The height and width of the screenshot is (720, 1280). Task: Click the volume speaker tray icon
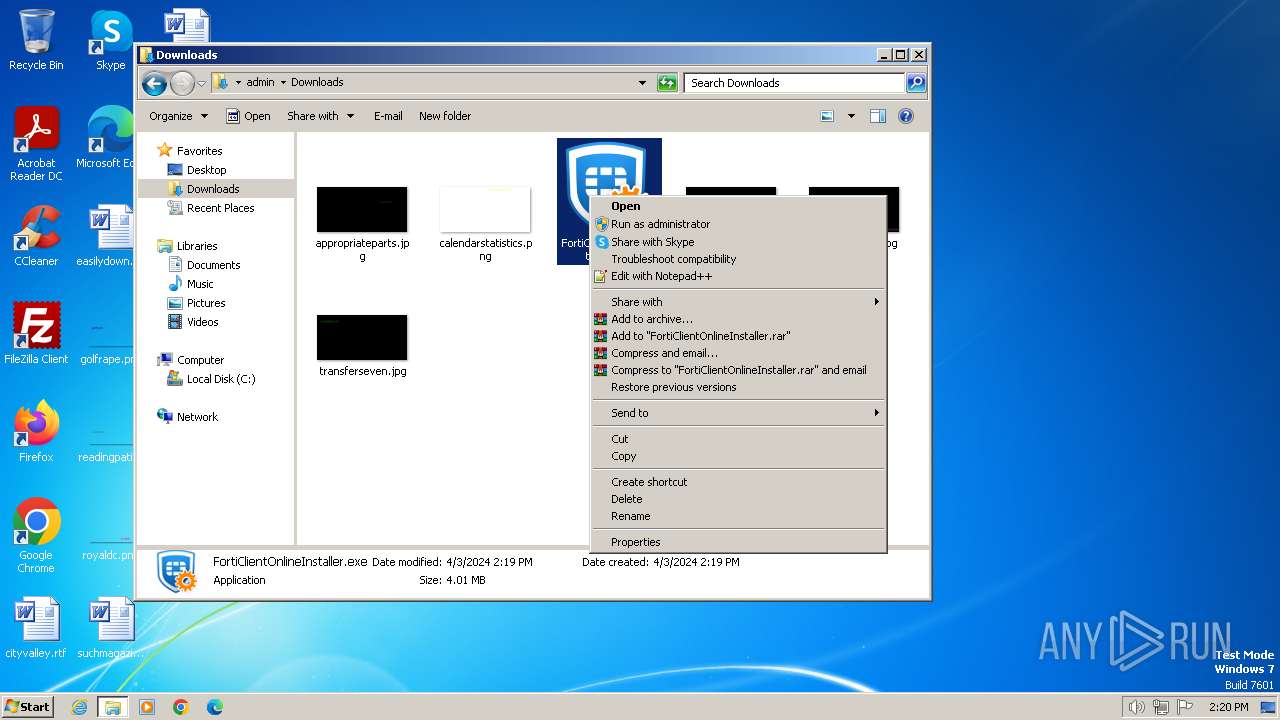pos(1136,707)
